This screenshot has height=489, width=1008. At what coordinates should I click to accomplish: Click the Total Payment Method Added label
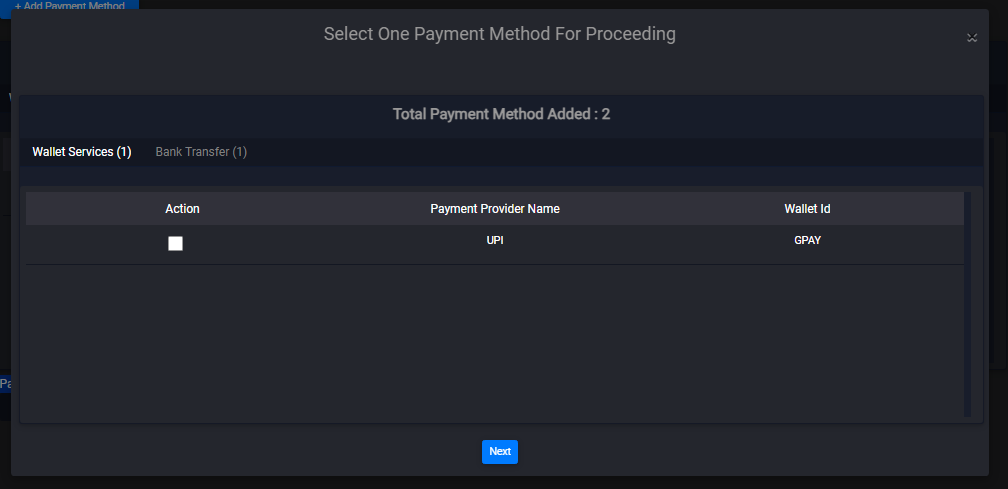point(495,114)
